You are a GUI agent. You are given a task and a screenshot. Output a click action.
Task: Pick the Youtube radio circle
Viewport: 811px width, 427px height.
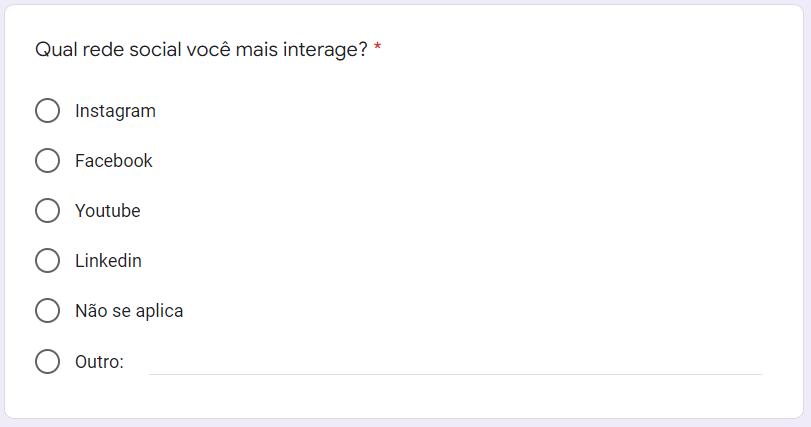pyautogui.click(x=47, y=211)
